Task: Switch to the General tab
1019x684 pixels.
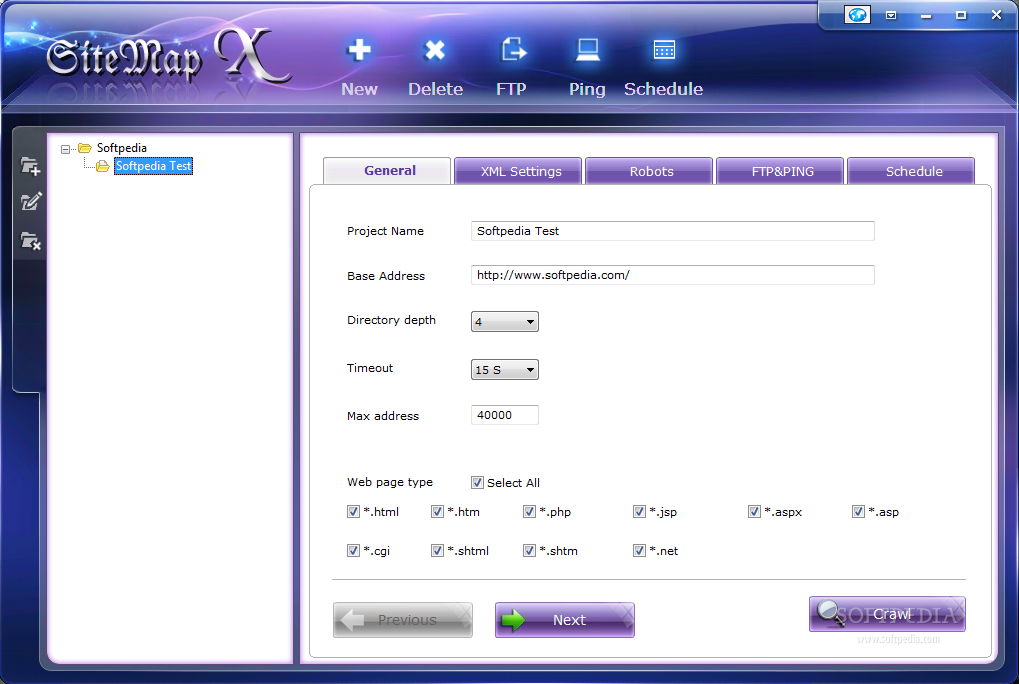Action: point(387,171)
